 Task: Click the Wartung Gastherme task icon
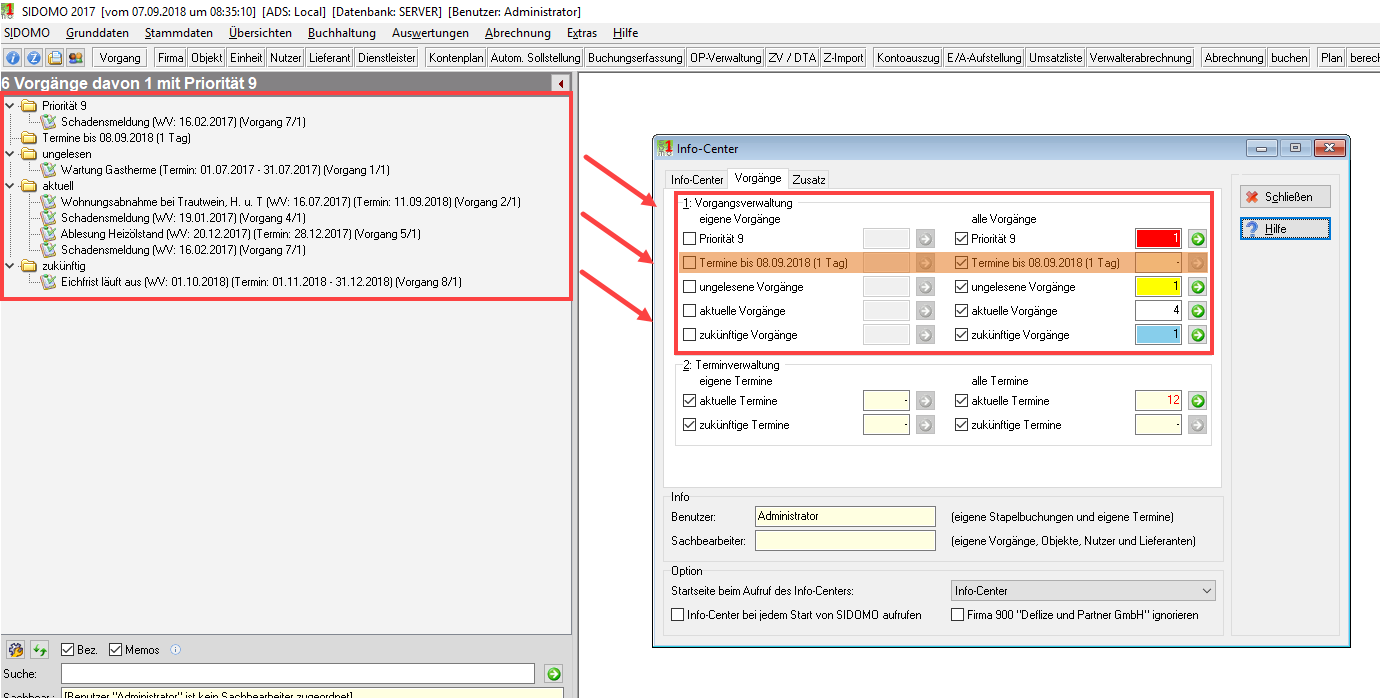click(x=49, y=170)
